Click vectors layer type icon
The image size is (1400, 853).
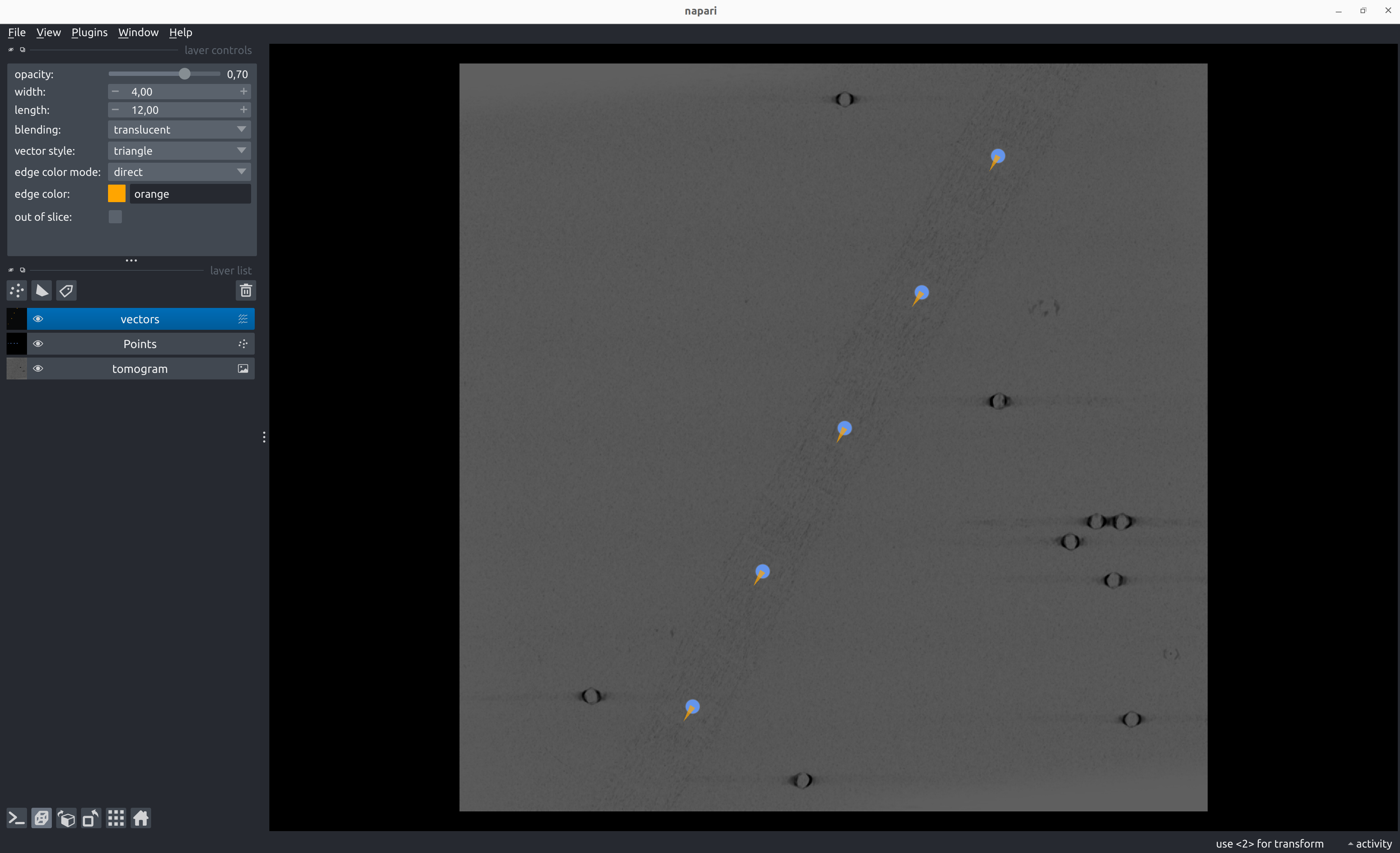click(243, 319)
